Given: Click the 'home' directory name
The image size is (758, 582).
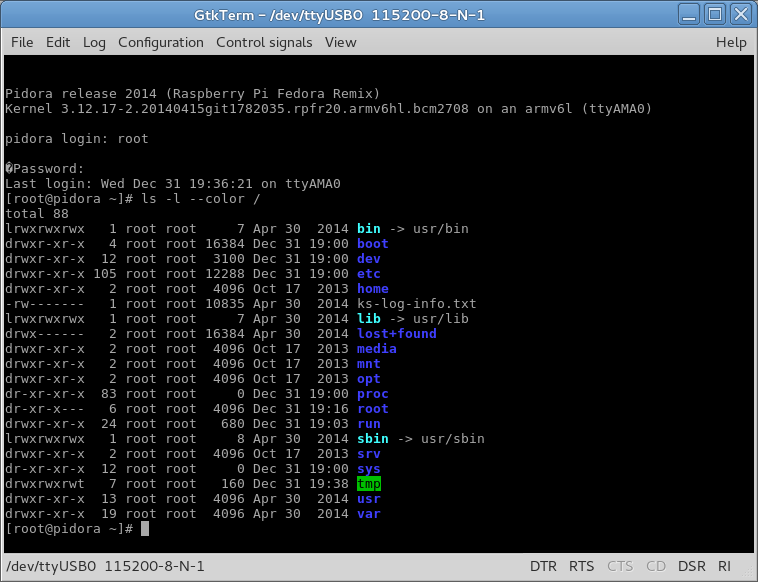Looking at the screenshot, I should point(372,289).
